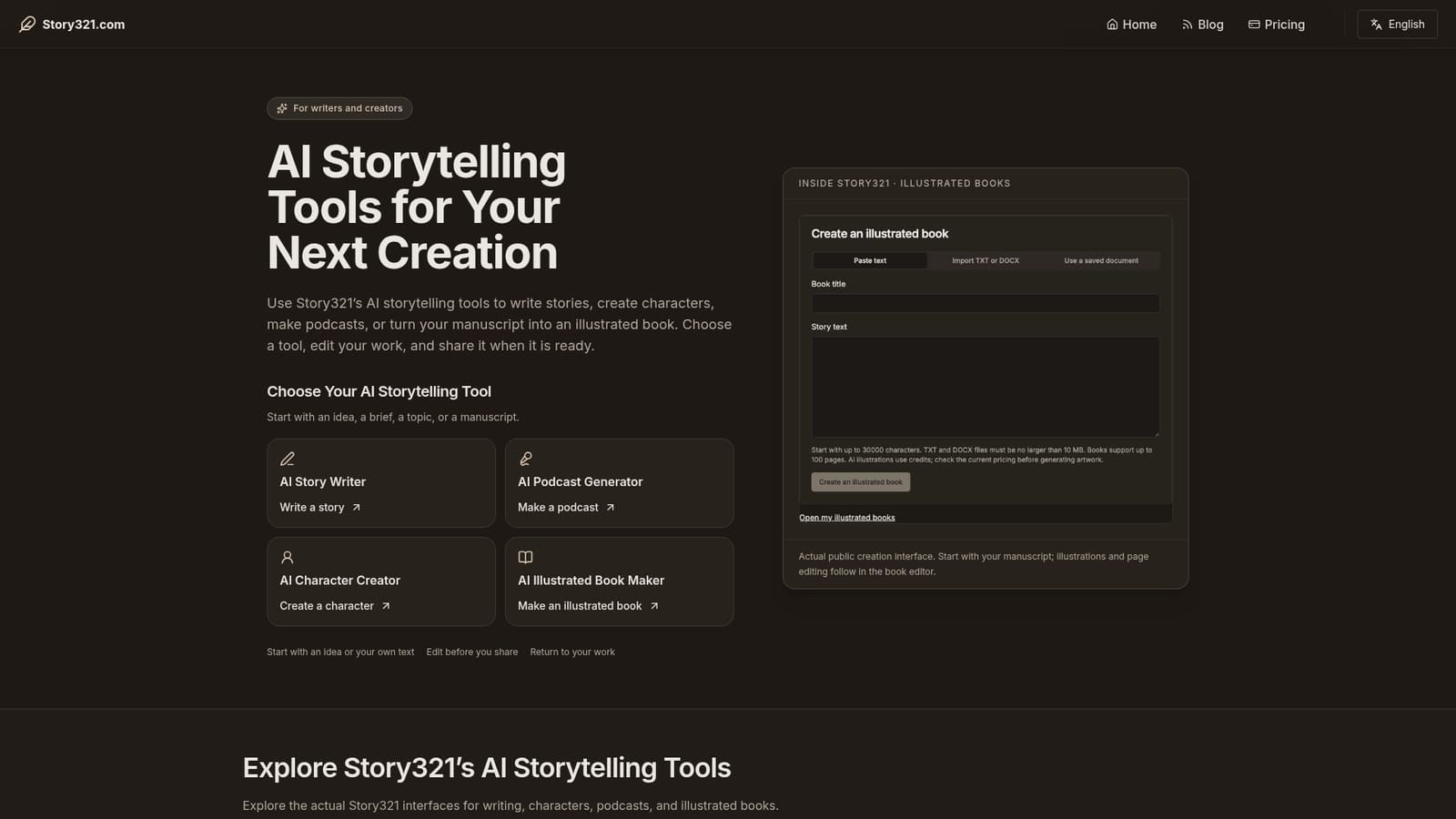Click the Explore Story321's AI Storytelling Tools heading
The height and width of the screenshot is (819, 1456).
(487, 768)
